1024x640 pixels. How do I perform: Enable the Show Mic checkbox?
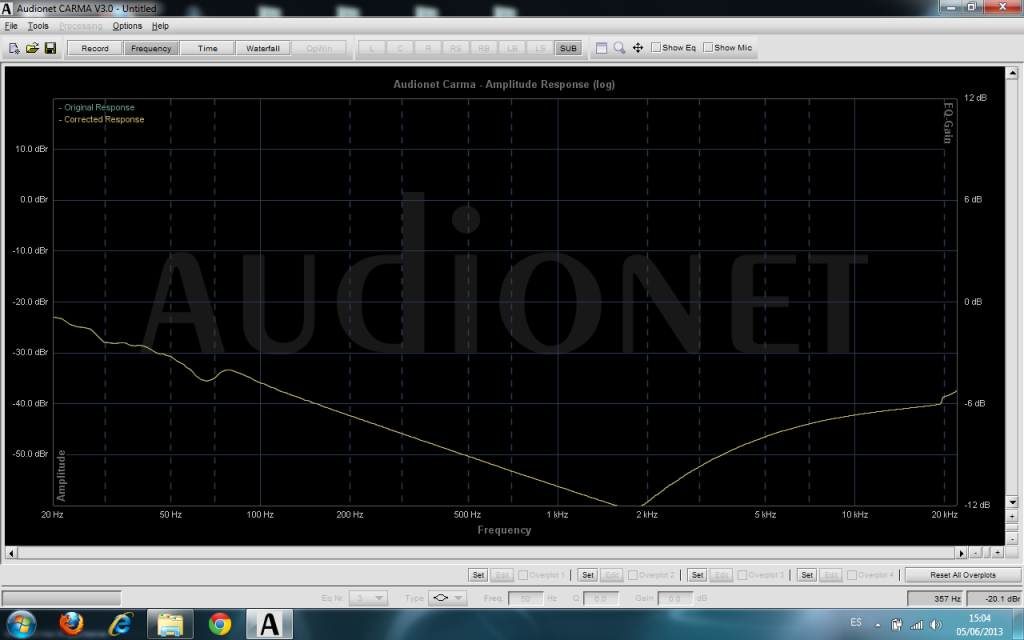pyautogui.click(x=708, y=48)
